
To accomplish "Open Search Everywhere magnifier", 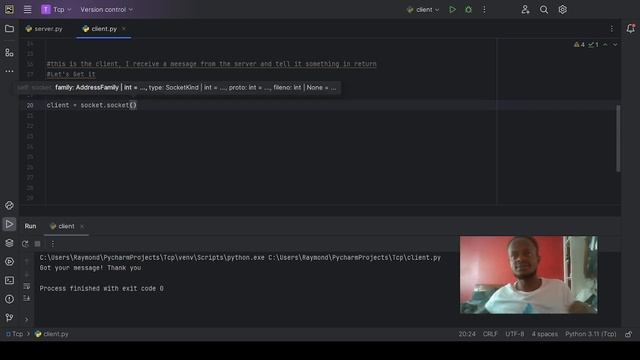I will tap(544, 9).
